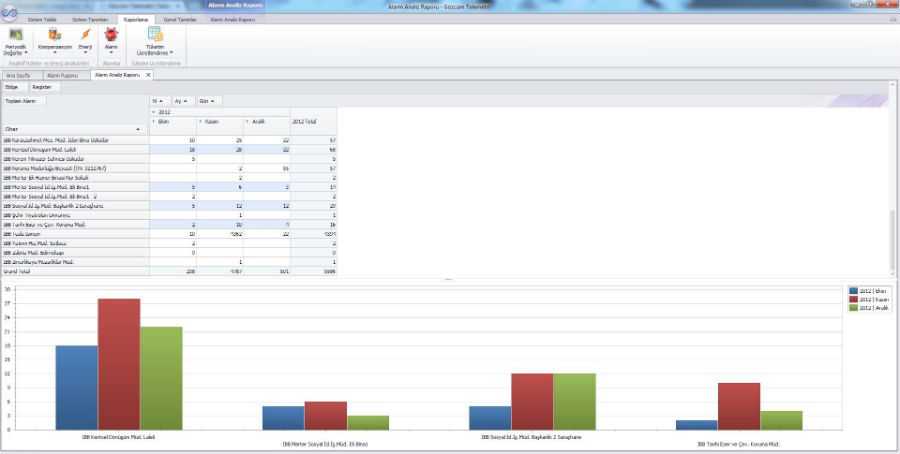Sort by the Ay field header
The height and width of the screenshot is (454, 900).
(182, 101)
